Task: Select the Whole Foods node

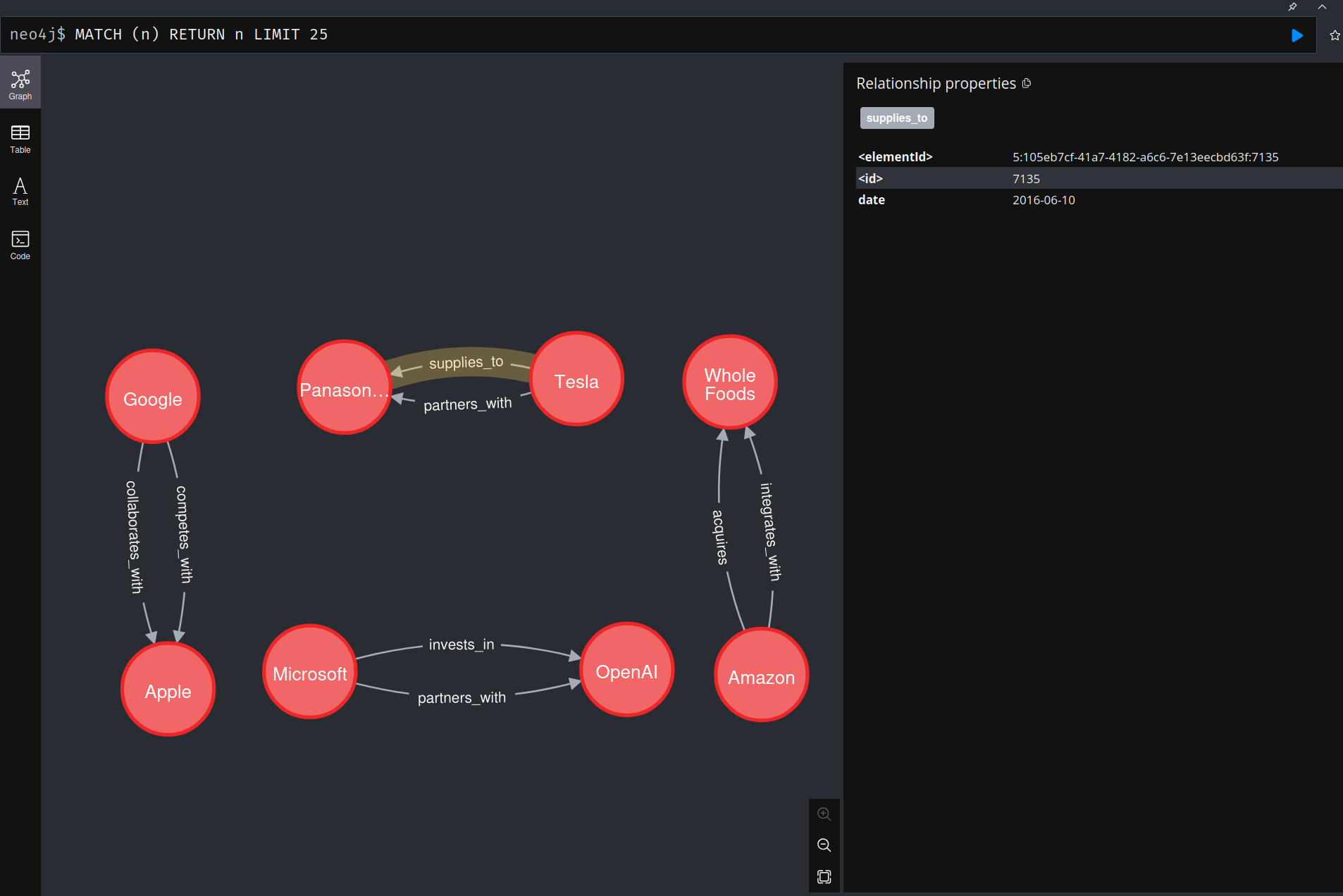Action: [729, 384]
